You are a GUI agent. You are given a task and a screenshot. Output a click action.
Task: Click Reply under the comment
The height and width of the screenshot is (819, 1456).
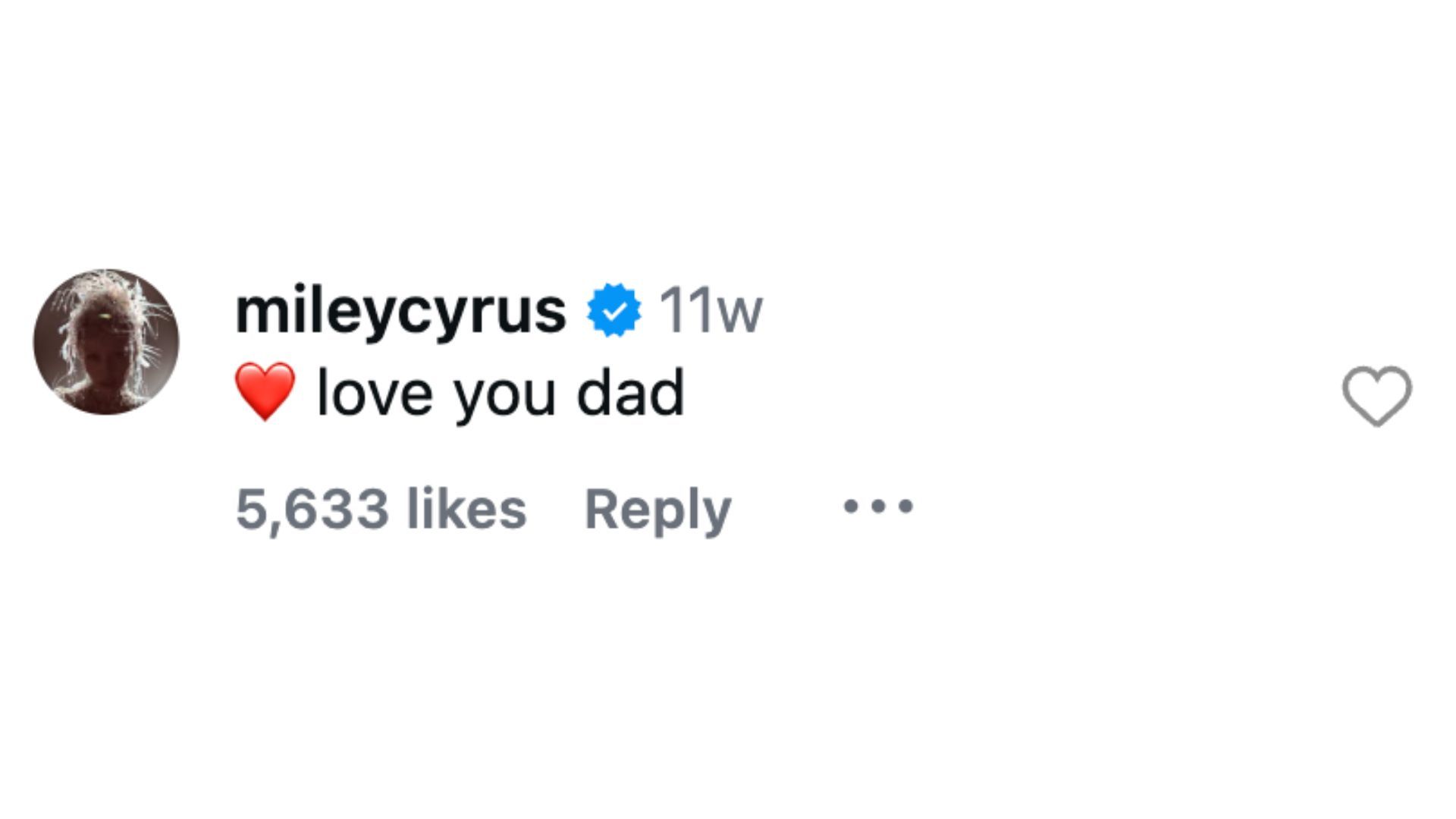tap(657, 508)
